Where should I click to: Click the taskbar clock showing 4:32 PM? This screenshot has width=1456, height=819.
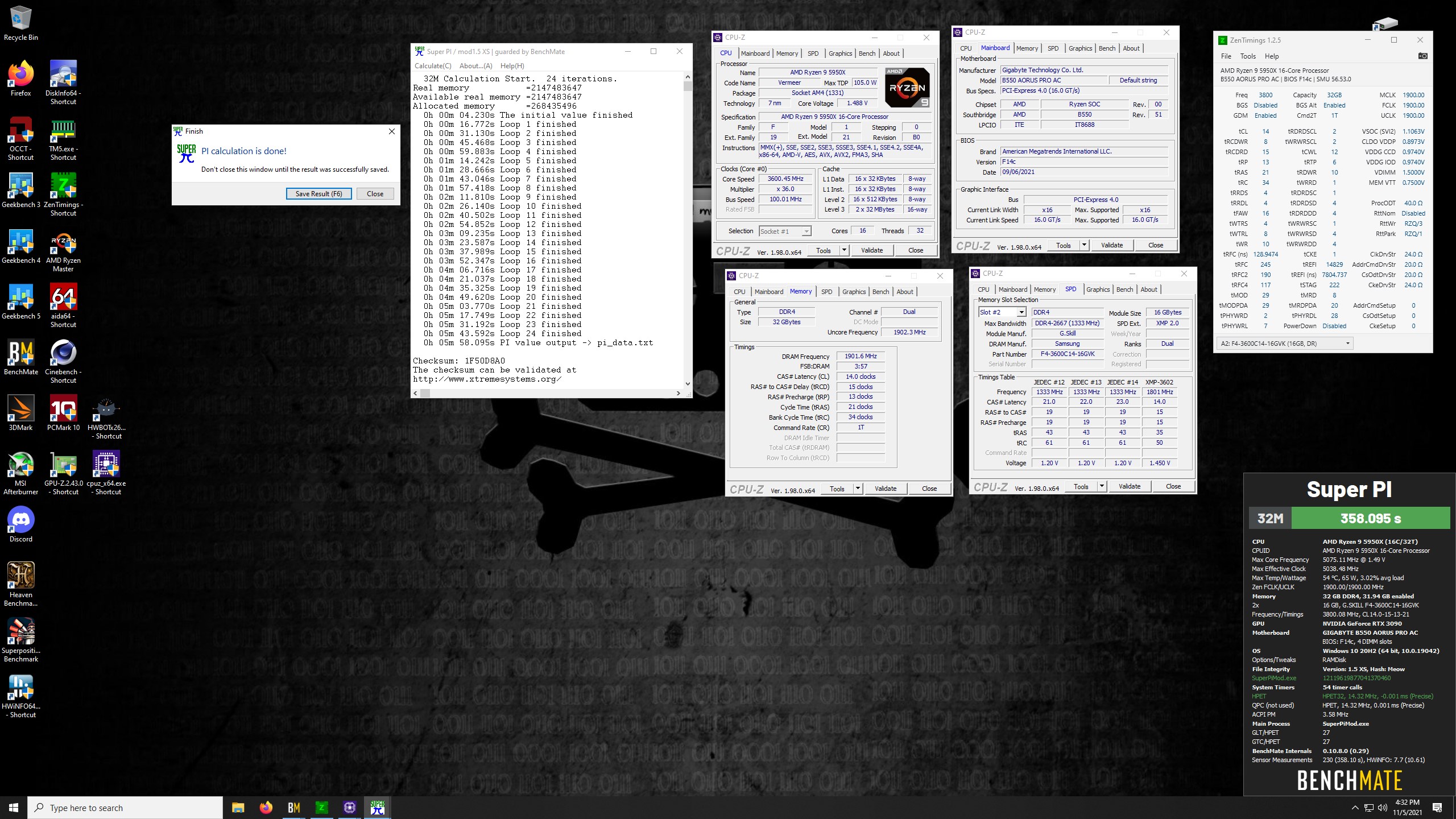pyautogui.click(x=1407, y=808)
